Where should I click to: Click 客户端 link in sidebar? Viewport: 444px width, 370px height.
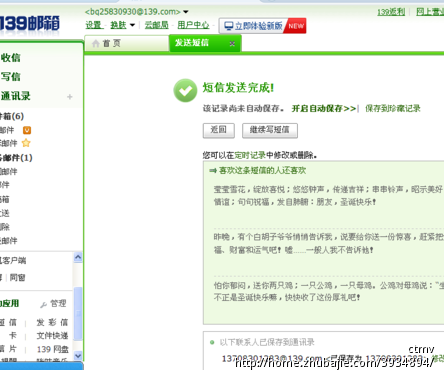coord(13,260)
